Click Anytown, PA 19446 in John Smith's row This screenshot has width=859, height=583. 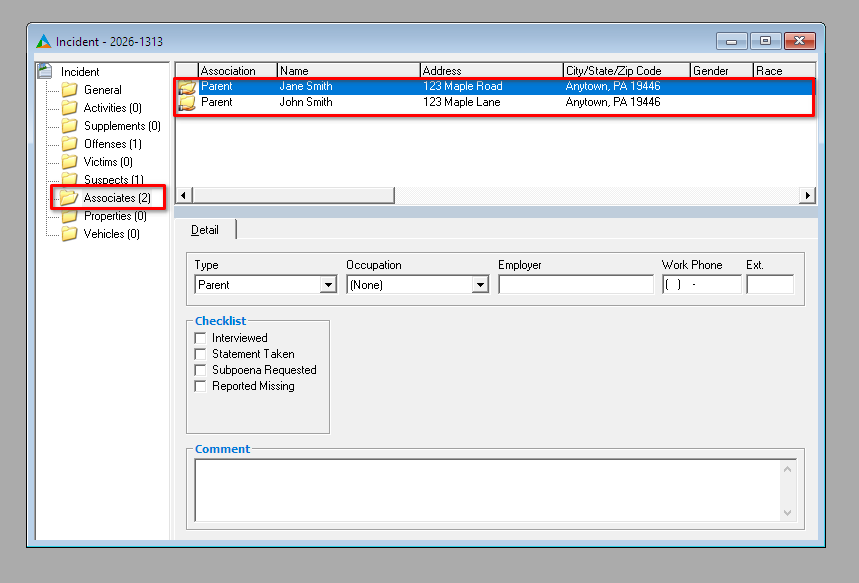pyautogui.click(x=613, y=102)
